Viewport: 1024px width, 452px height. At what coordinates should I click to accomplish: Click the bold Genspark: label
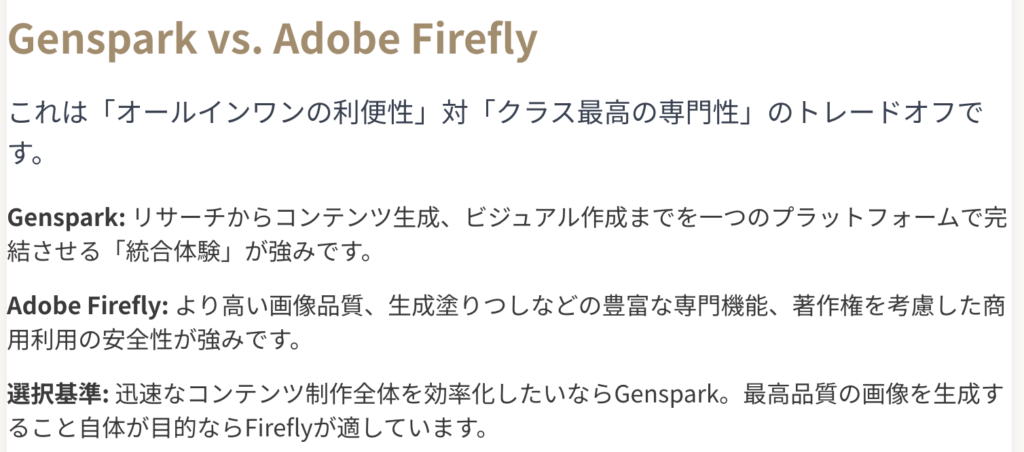(x=66, y=219)
